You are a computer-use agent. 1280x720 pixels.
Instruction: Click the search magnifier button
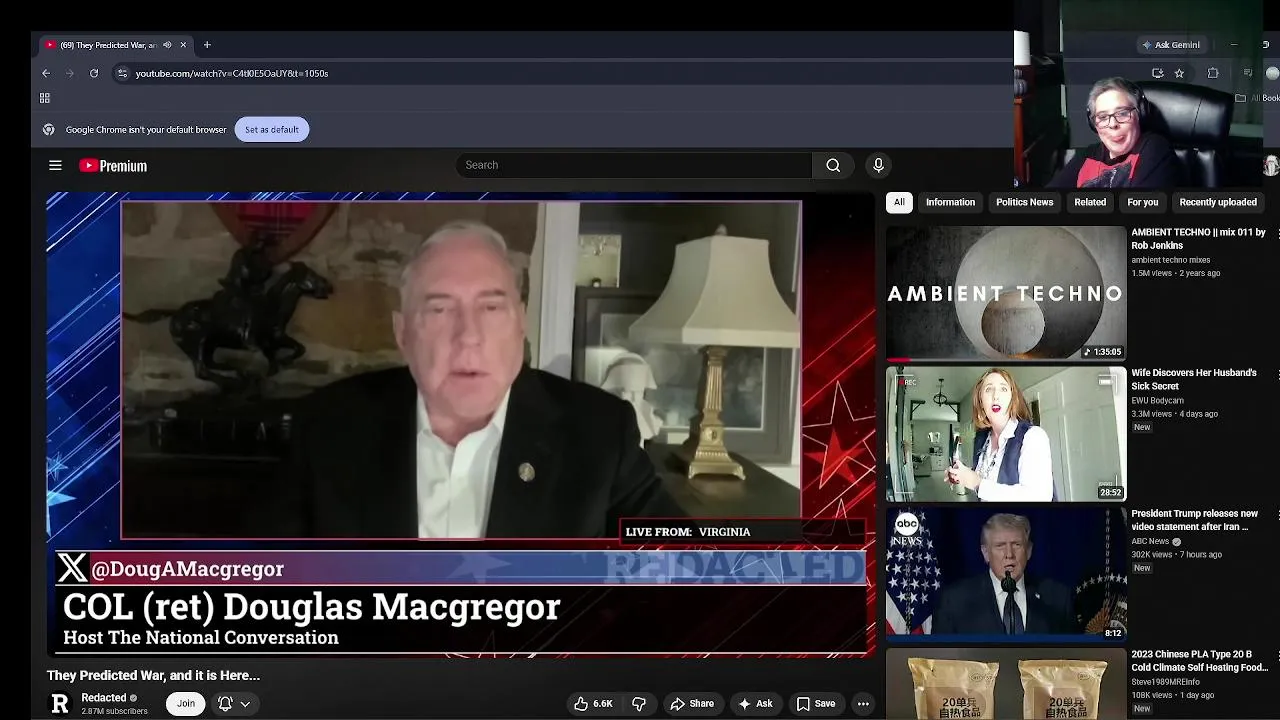pos(833,165)
